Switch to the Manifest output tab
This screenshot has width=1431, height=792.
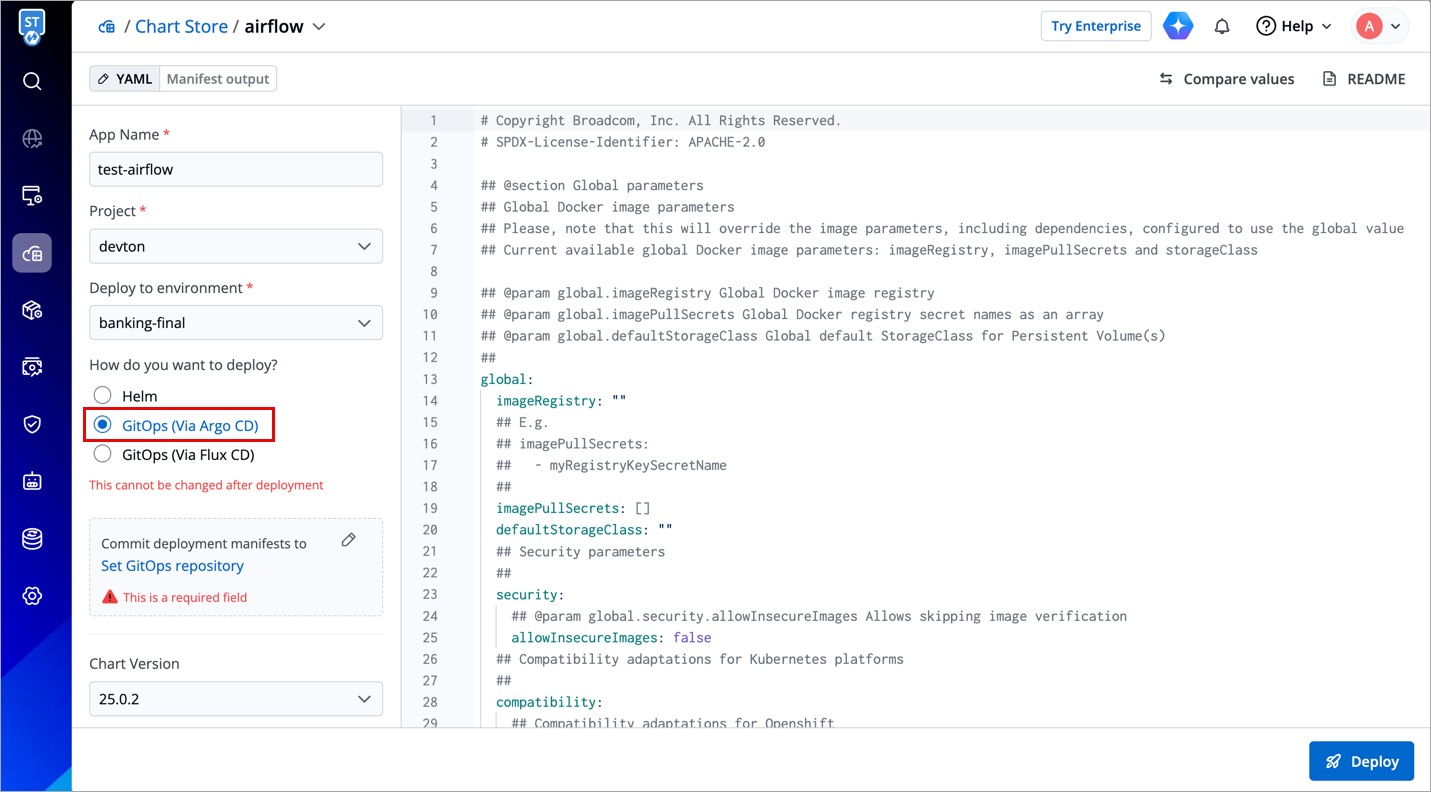coord(218,79)
